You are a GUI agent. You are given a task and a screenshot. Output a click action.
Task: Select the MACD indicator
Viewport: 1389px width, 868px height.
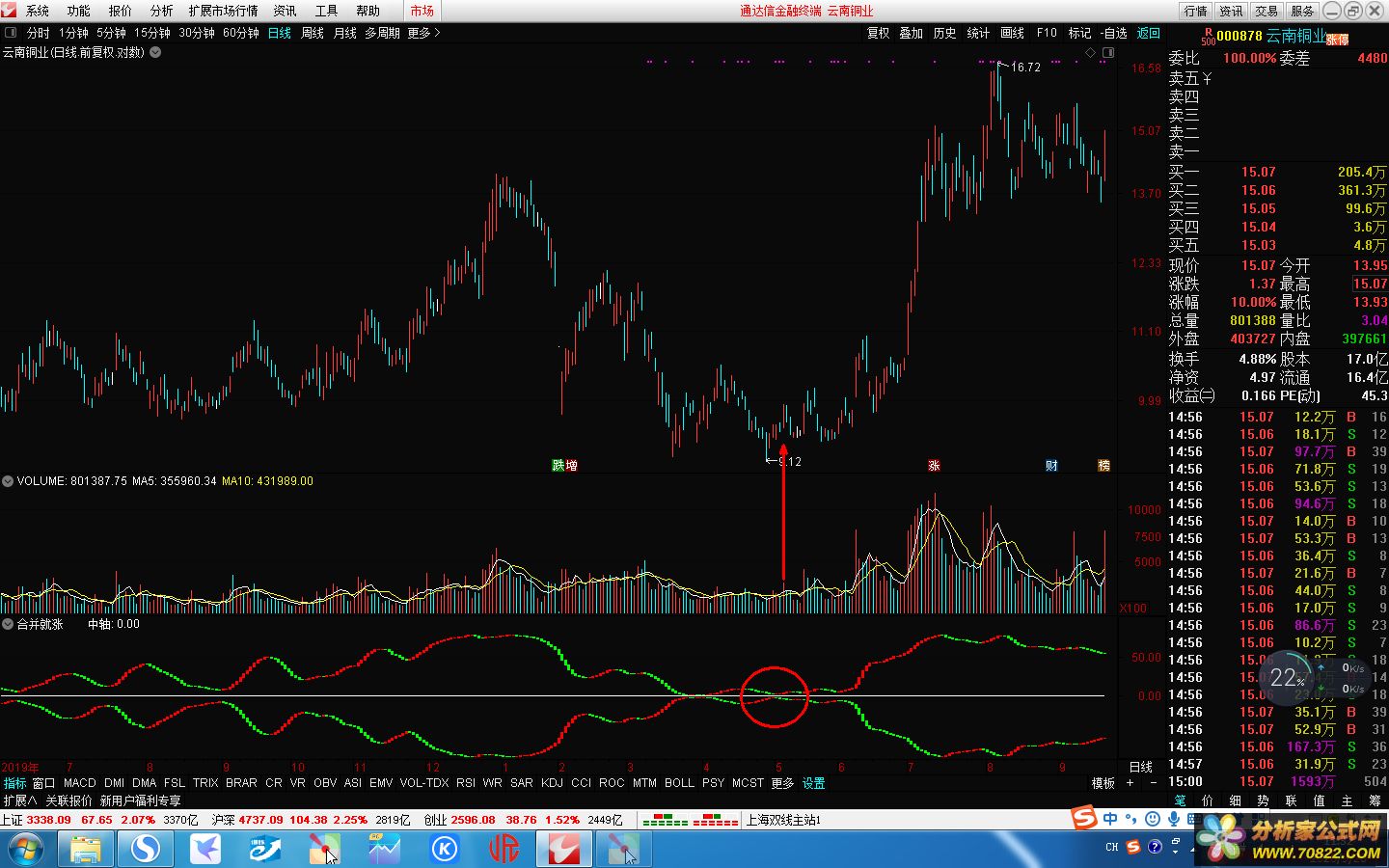(x=79, y=783)
